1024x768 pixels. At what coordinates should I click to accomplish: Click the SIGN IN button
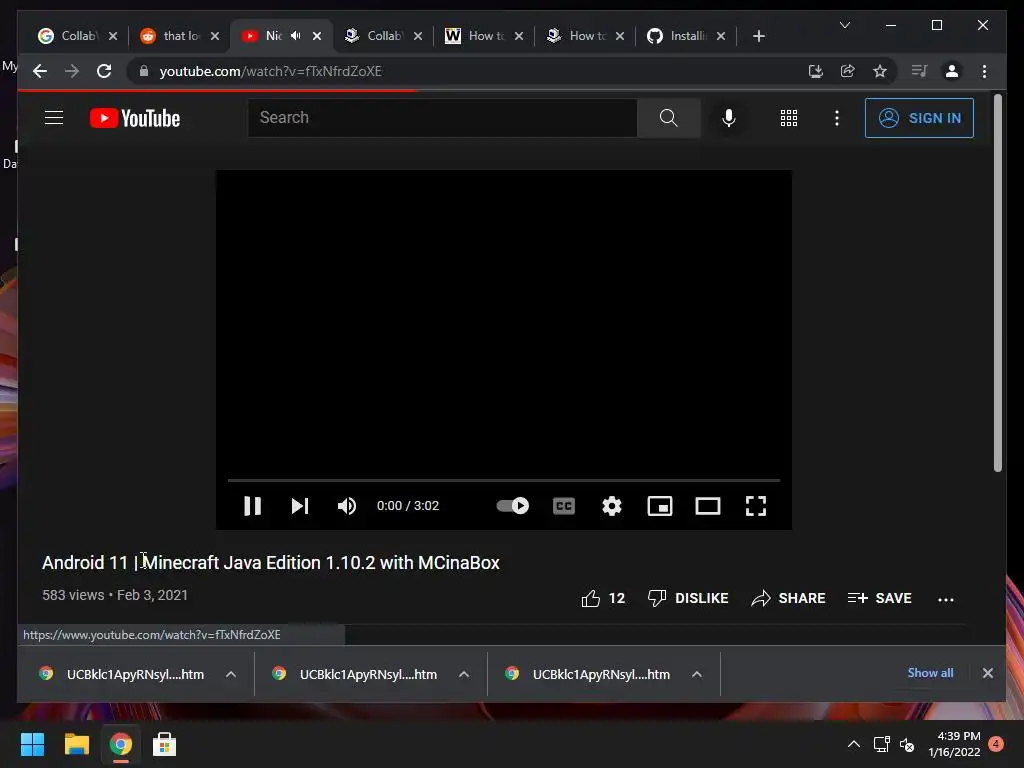click(919, 118)
